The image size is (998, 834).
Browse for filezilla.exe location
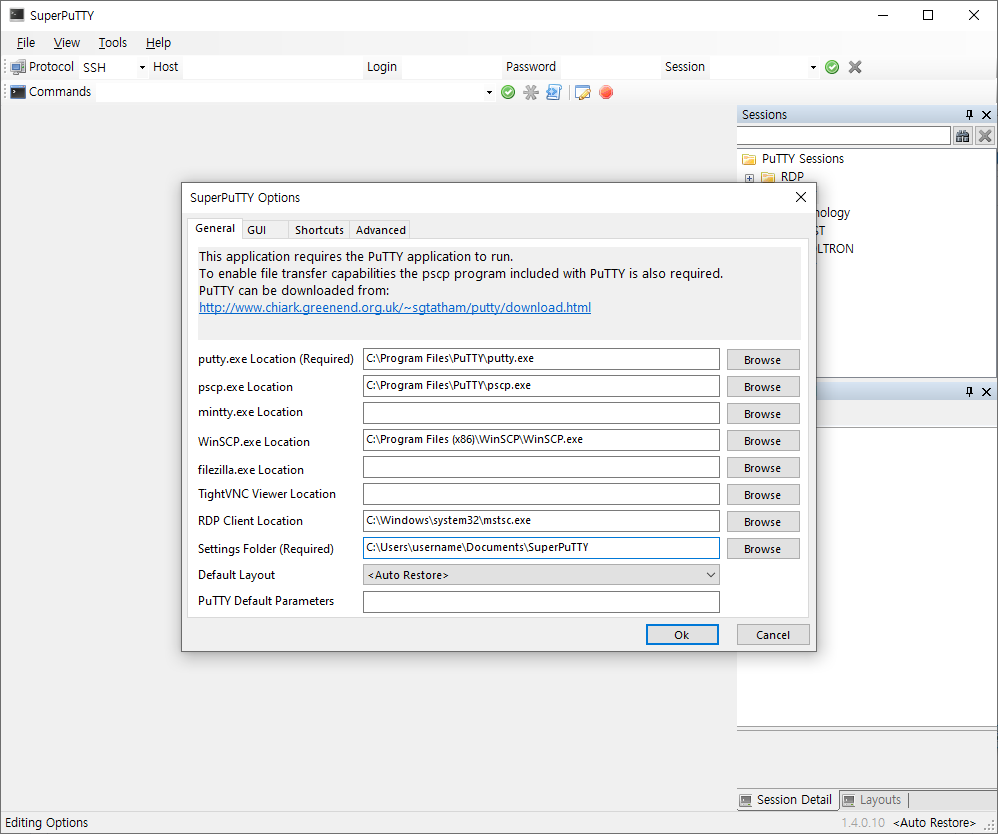763,468
